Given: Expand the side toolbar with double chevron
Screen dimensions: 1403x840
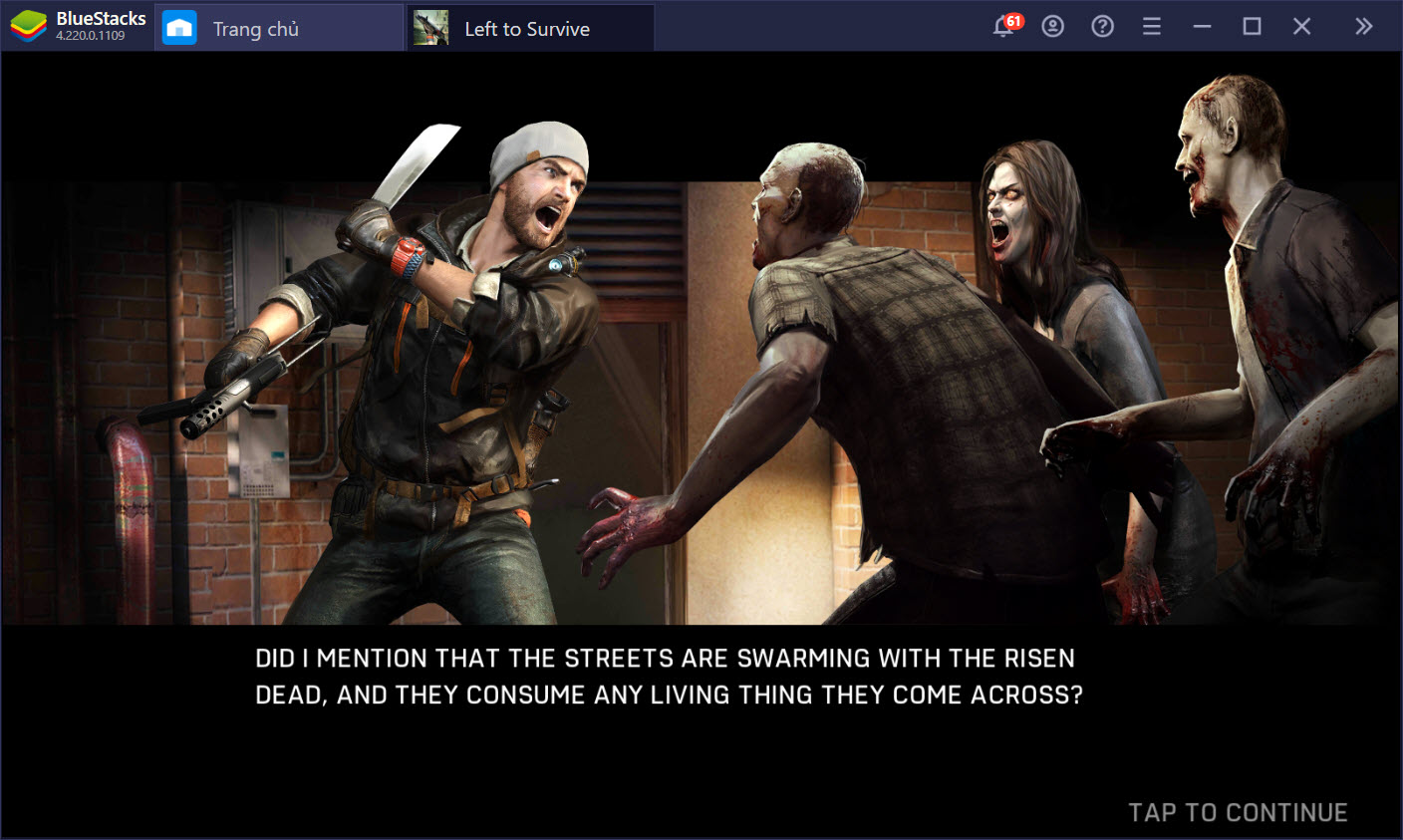Looking at the screenshot, I should 1364,27.
